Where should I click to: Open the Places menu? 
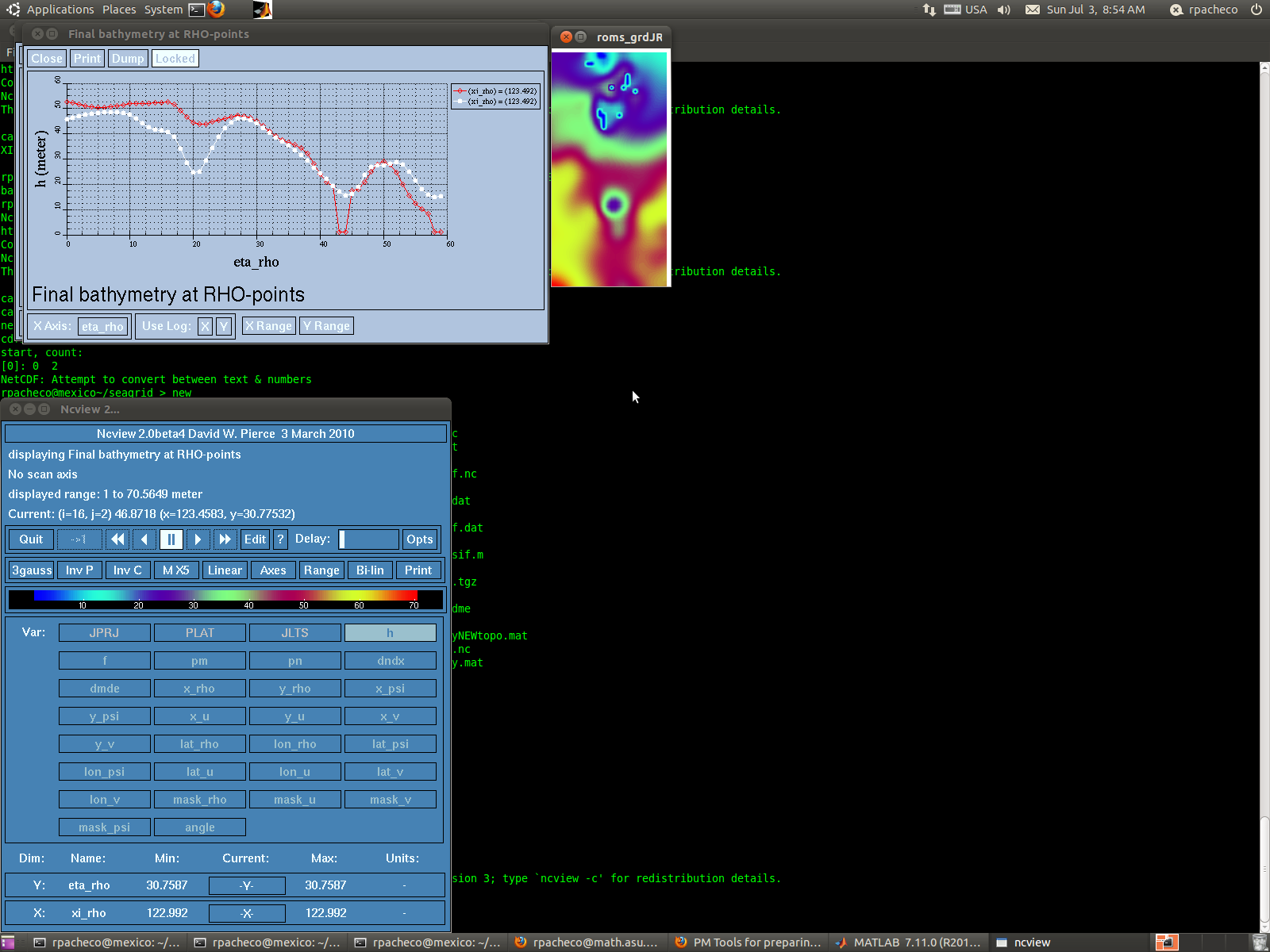(119, 10)
